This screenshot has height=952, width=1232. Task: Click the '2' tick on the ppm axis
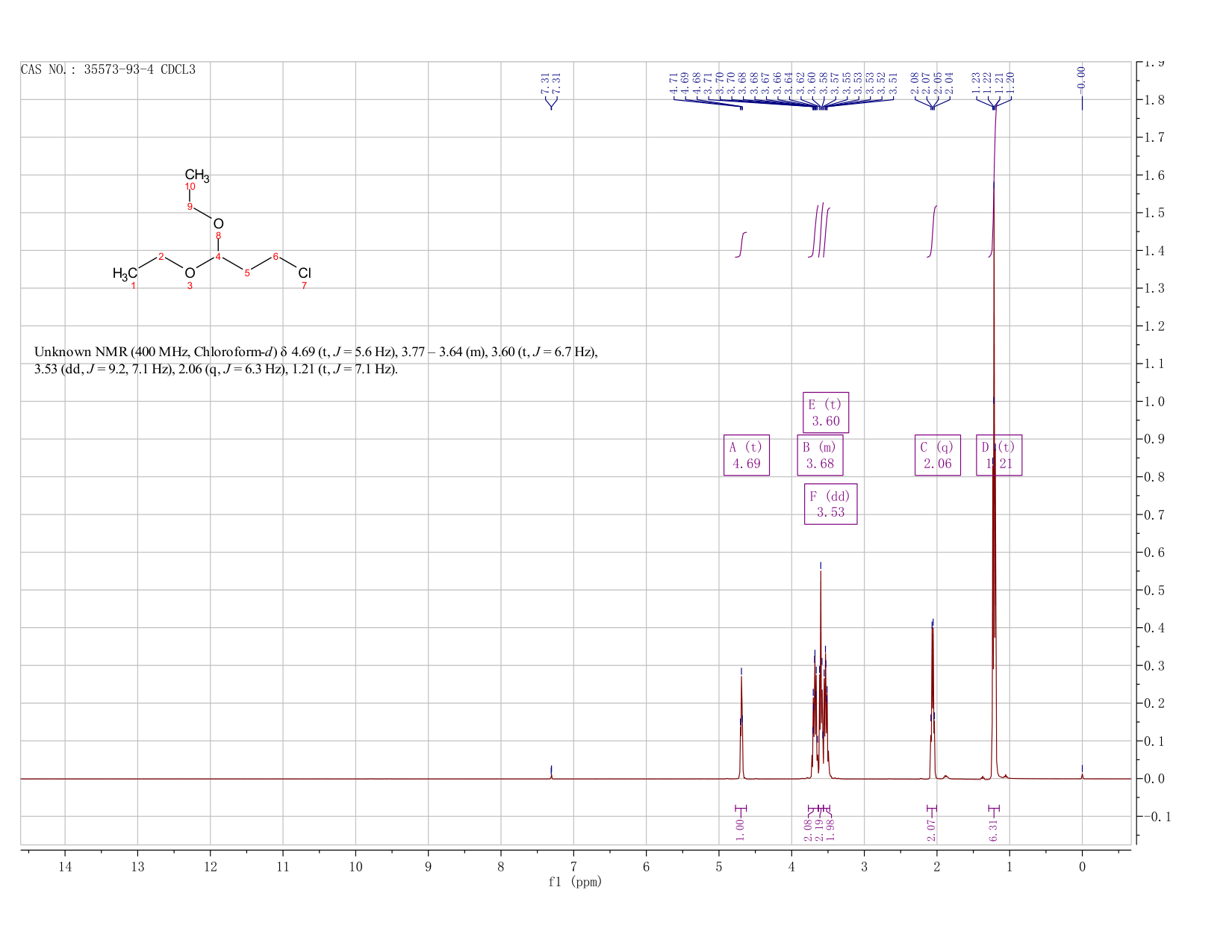coord(937,866)
